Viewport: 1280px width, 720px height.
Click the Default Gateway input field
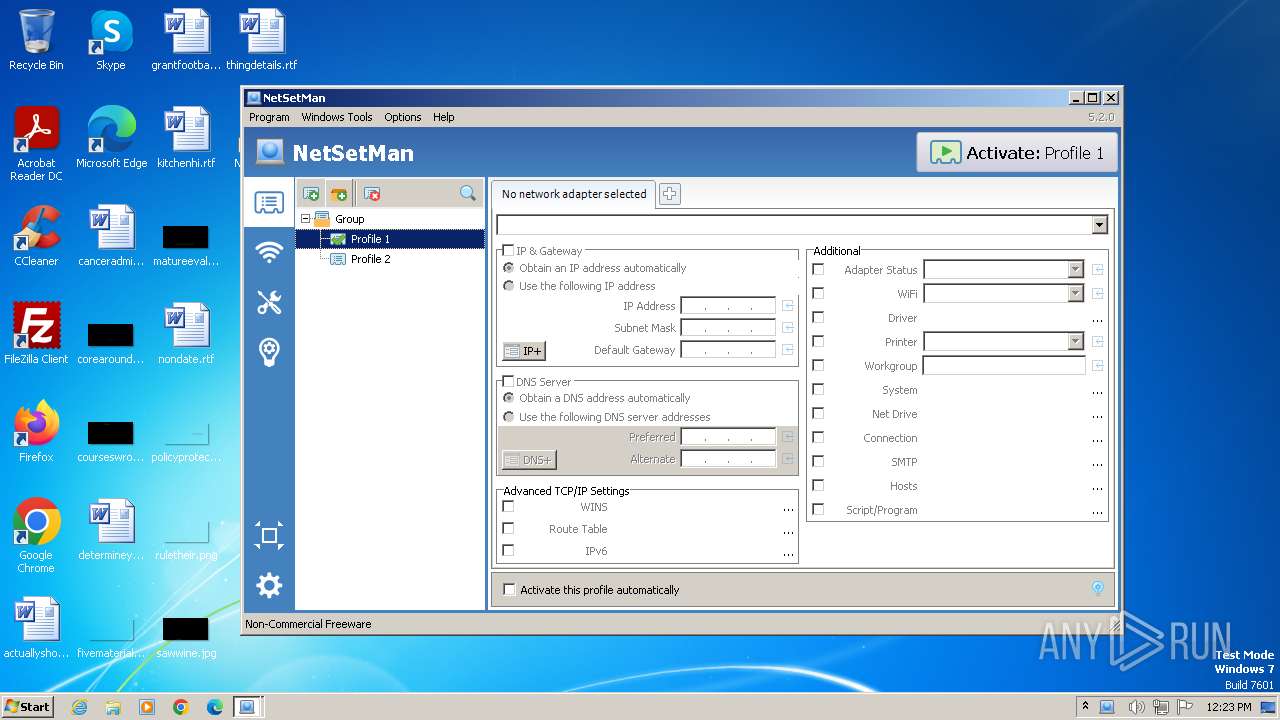tap(728, 350)
